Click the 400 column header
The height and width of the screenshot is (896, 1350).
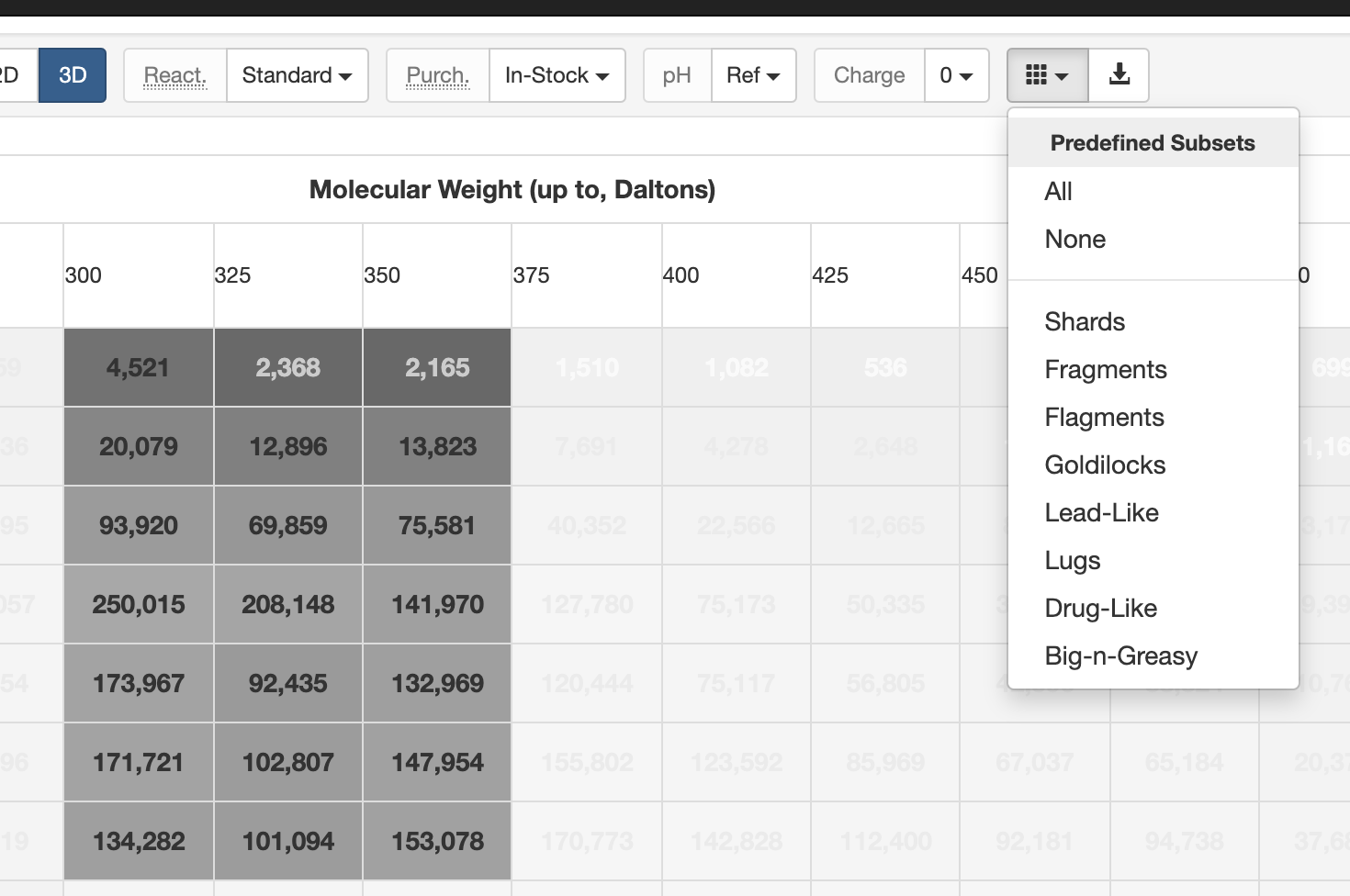pyautogui.click(x=737, y=275)
